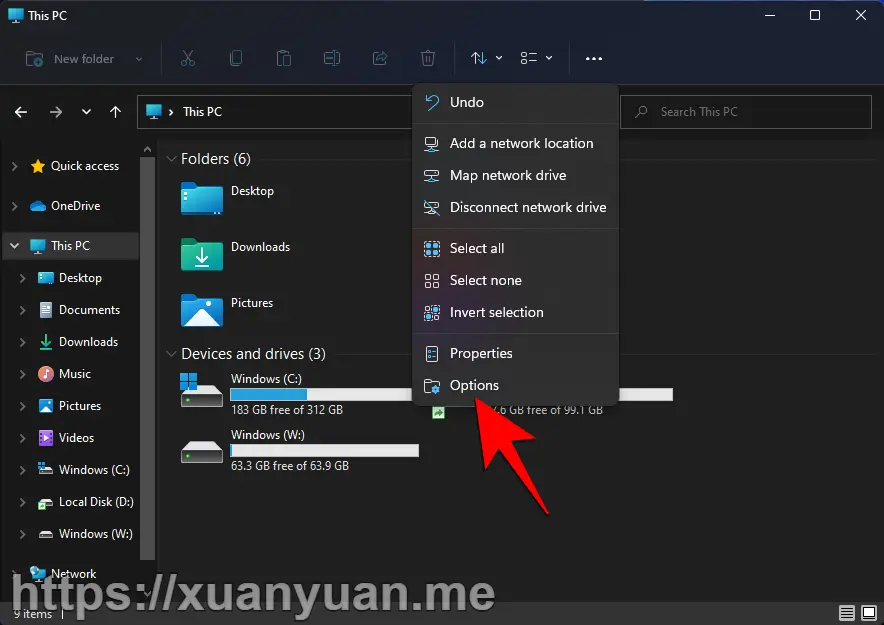
Task: Click inside the Search This PC box
Action: 745,111
